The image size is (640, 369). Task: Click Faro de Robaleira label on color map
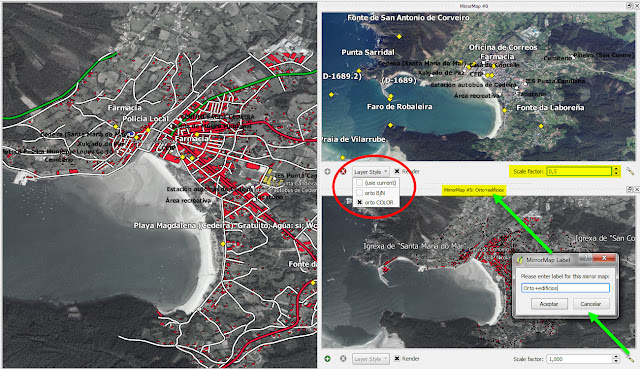point(400,107)
